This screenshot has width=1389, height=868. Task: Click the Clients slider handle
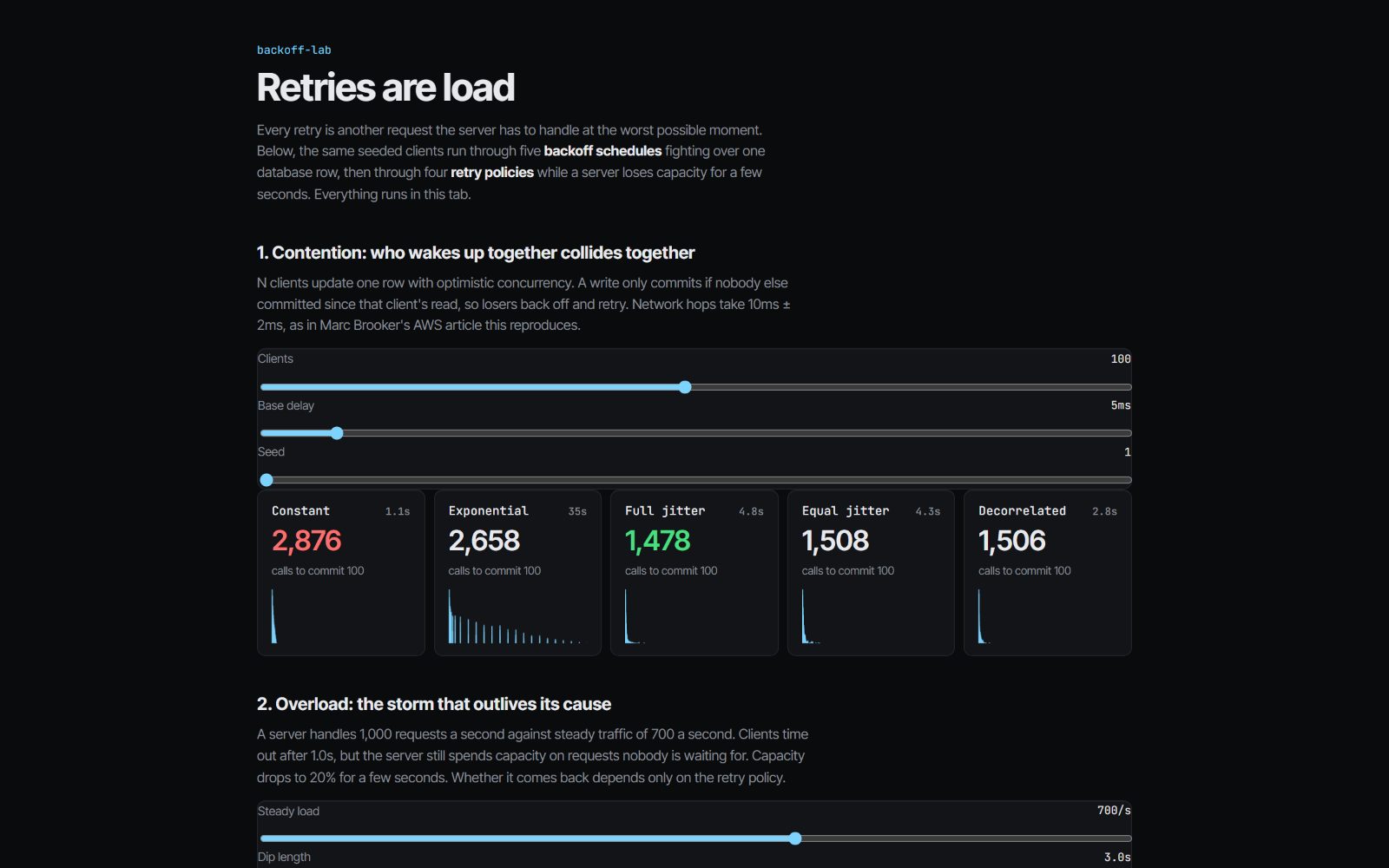685,387
